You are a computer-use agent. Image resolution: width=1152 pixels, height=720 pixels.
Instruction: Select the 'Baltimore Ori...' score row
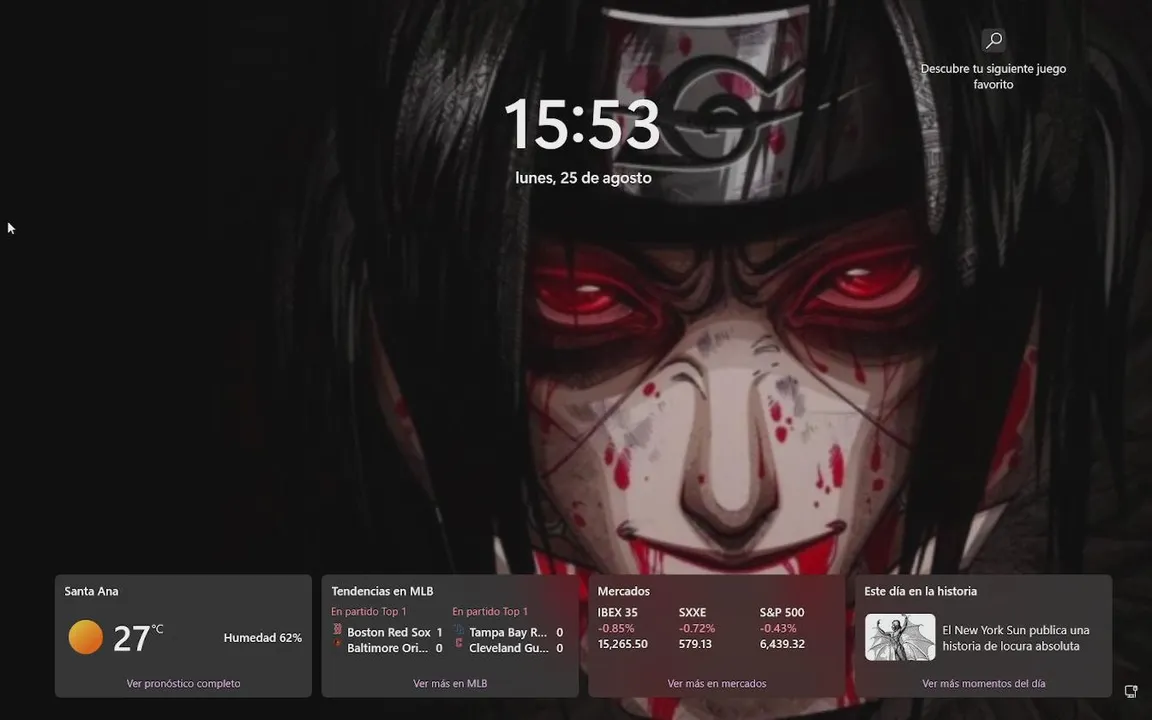tap(387, 648)
